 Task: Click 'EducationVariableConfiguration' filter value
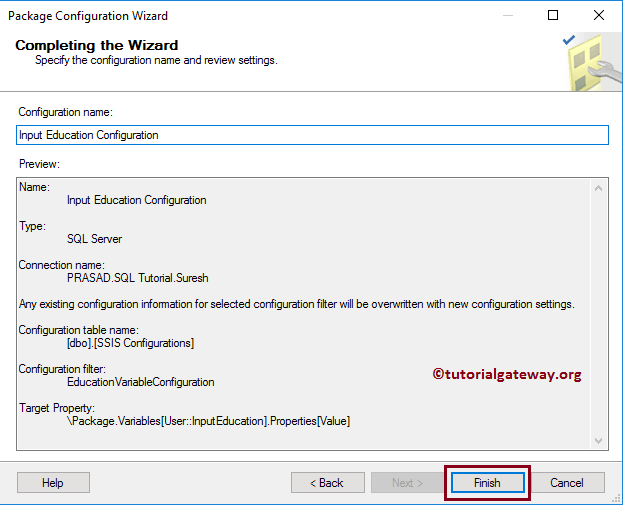141,382
